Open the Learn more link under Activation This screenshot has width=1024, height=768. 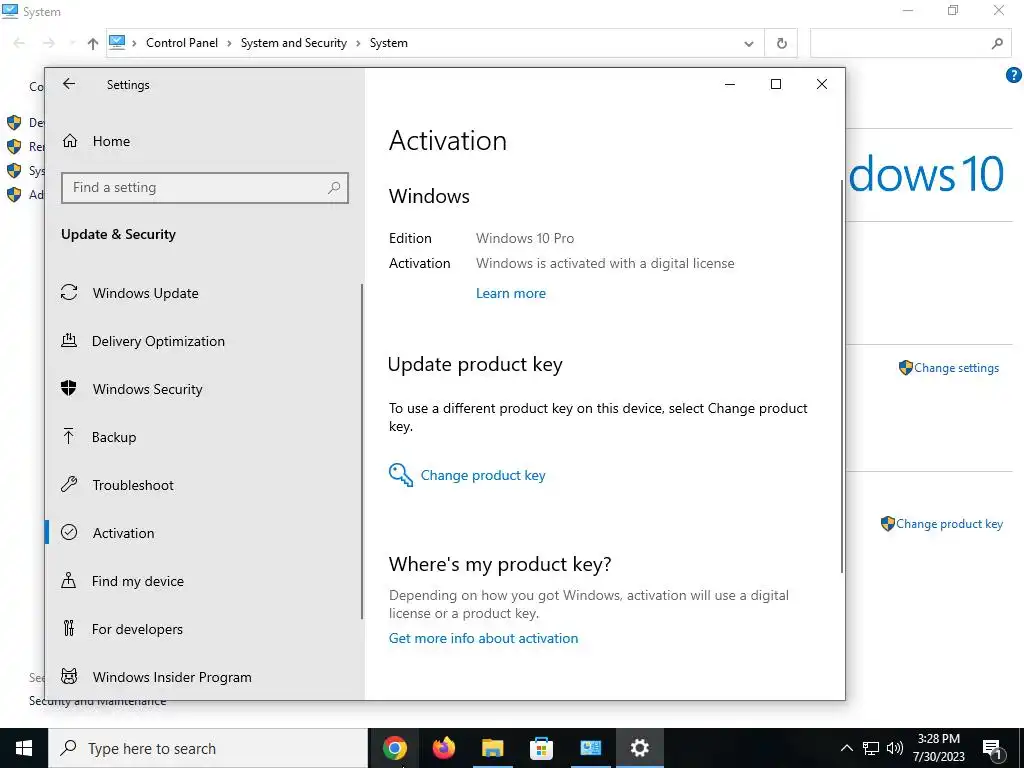(511, 293)
